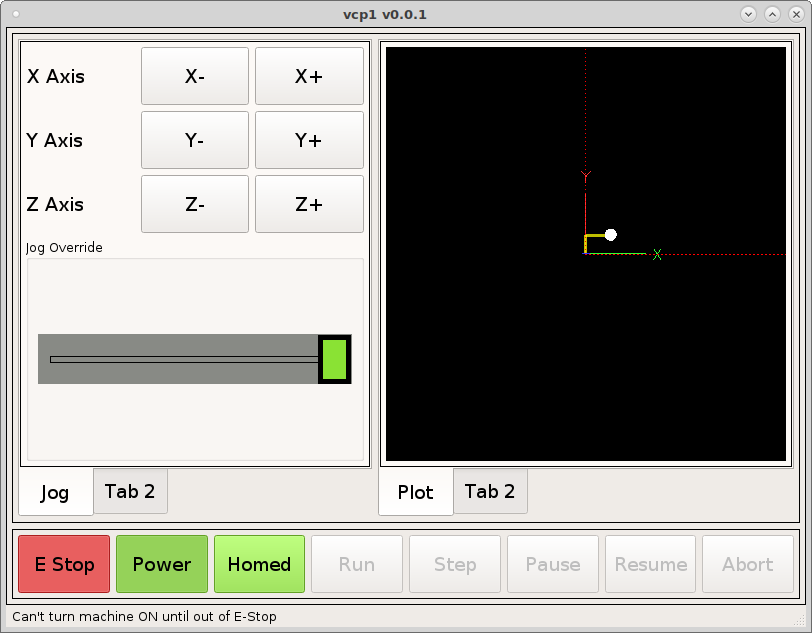Click the Z Axis label
812x633 pixels.
coord(55,204)
